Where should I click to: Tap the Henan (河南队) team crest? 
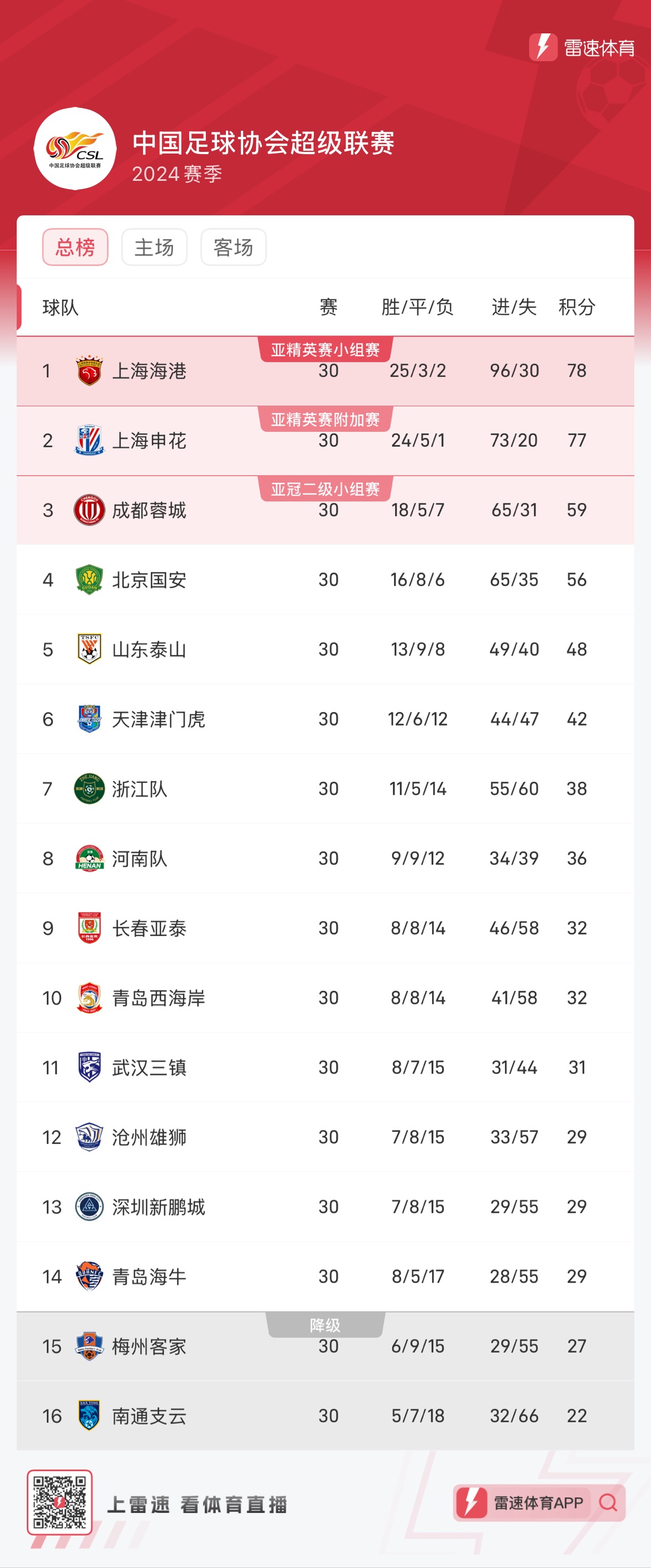pos(89,858)
